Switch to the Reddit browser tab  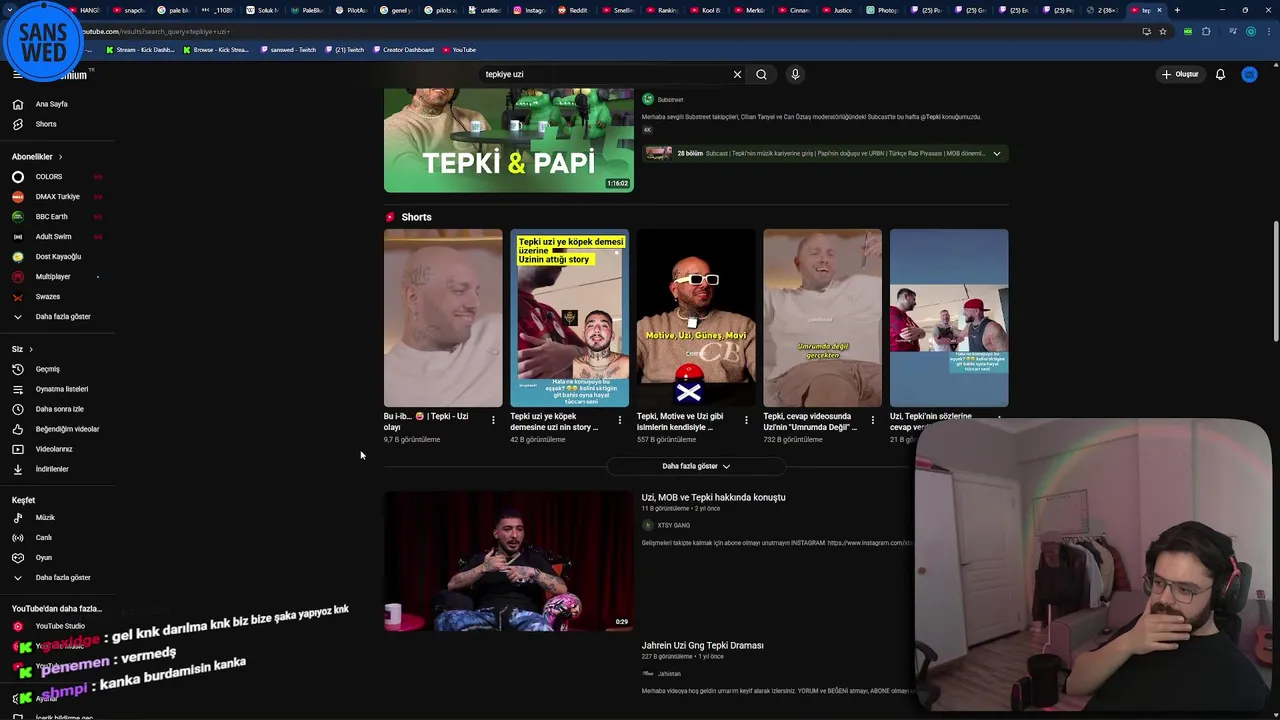574,10
